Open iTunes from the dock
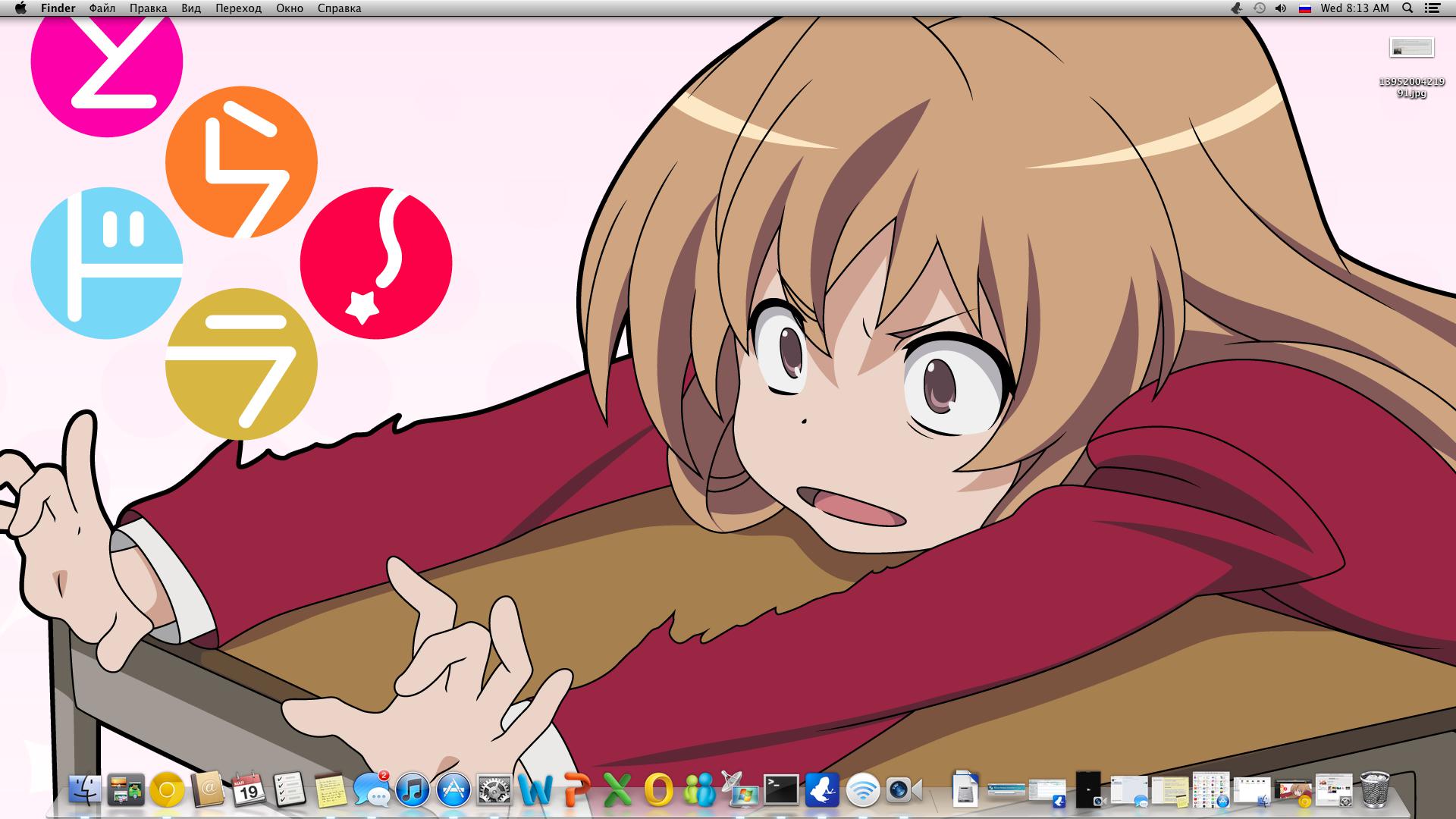1456x819 pixels. pyautogui.click(x=413, y=791)
